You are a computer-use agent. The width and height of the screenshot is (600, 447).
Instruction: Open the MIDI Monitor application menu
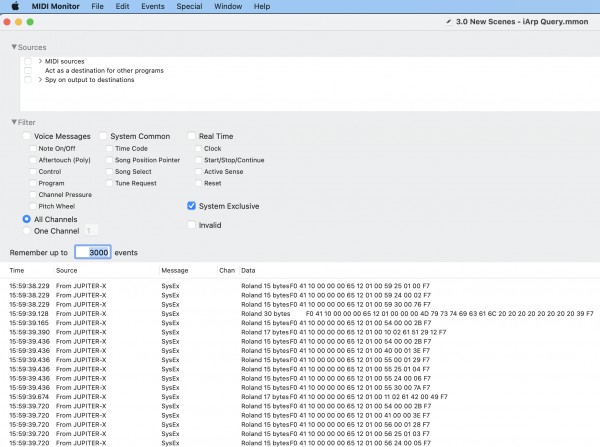55,7
